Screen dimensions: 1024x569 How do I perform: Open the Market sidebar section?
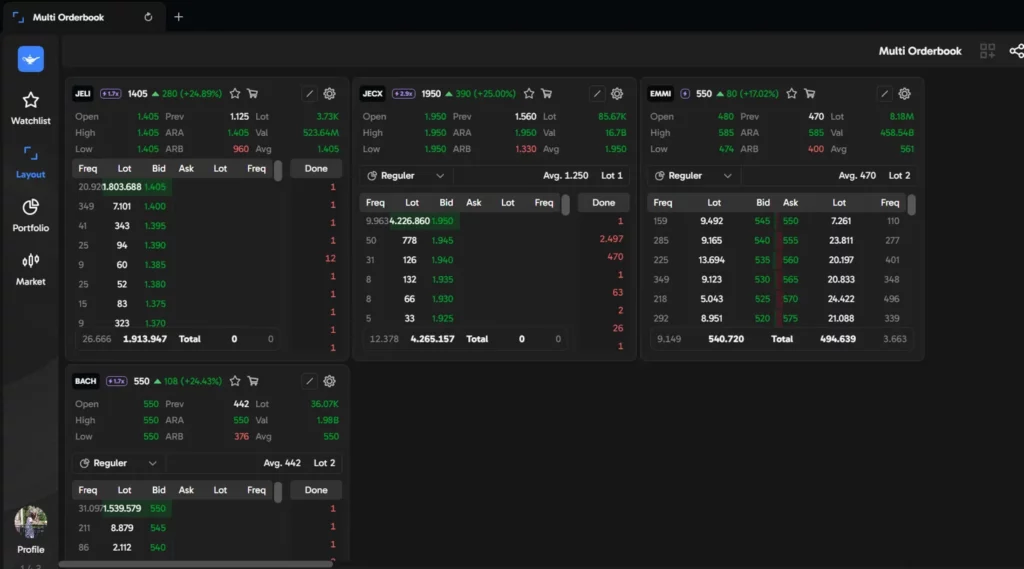pos(30,269)
